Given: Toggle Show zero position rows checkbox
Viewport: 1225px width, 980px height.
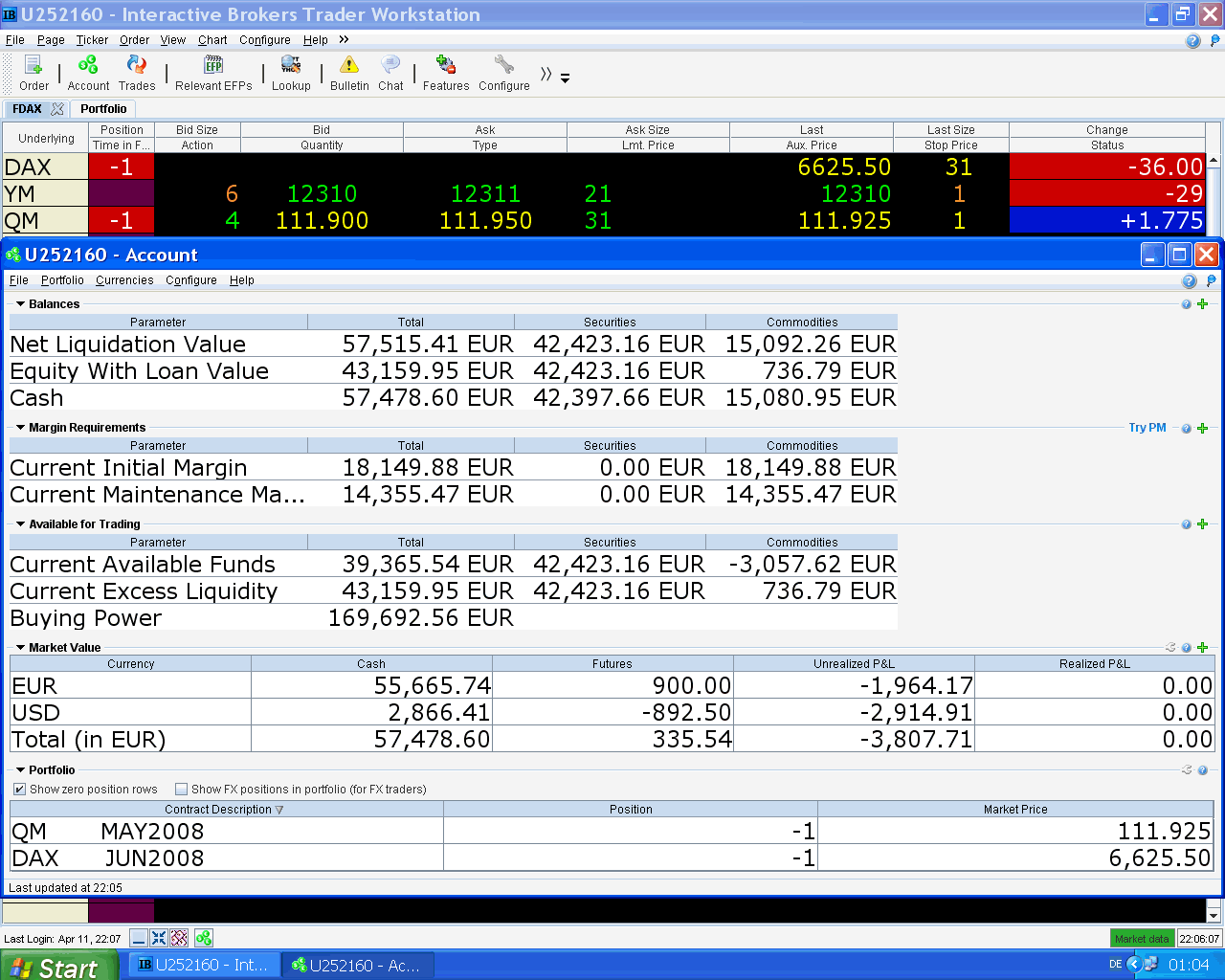Looking at the screenshot, I should (x=19, y=790).
